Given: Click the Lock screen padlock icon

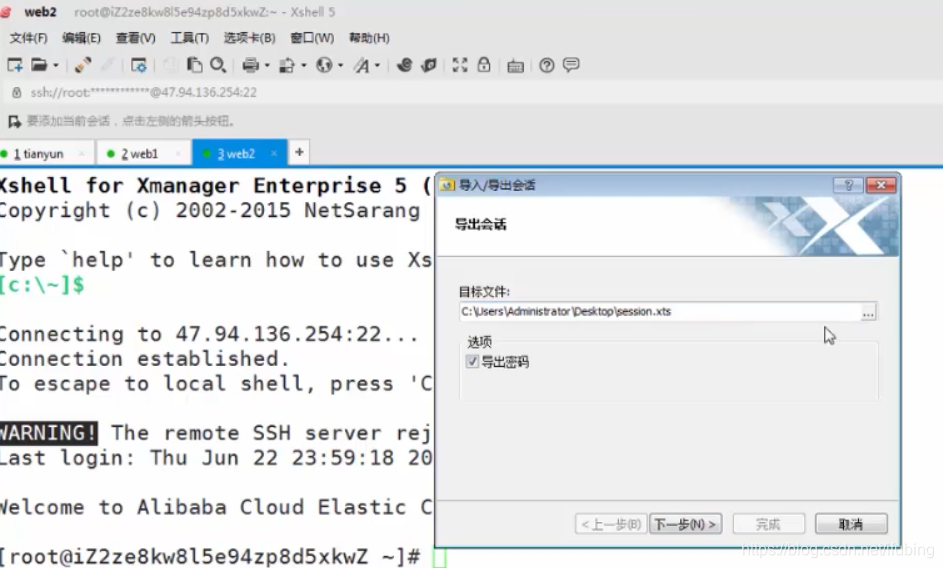Looking at the screenshot, I should [484, 64].
